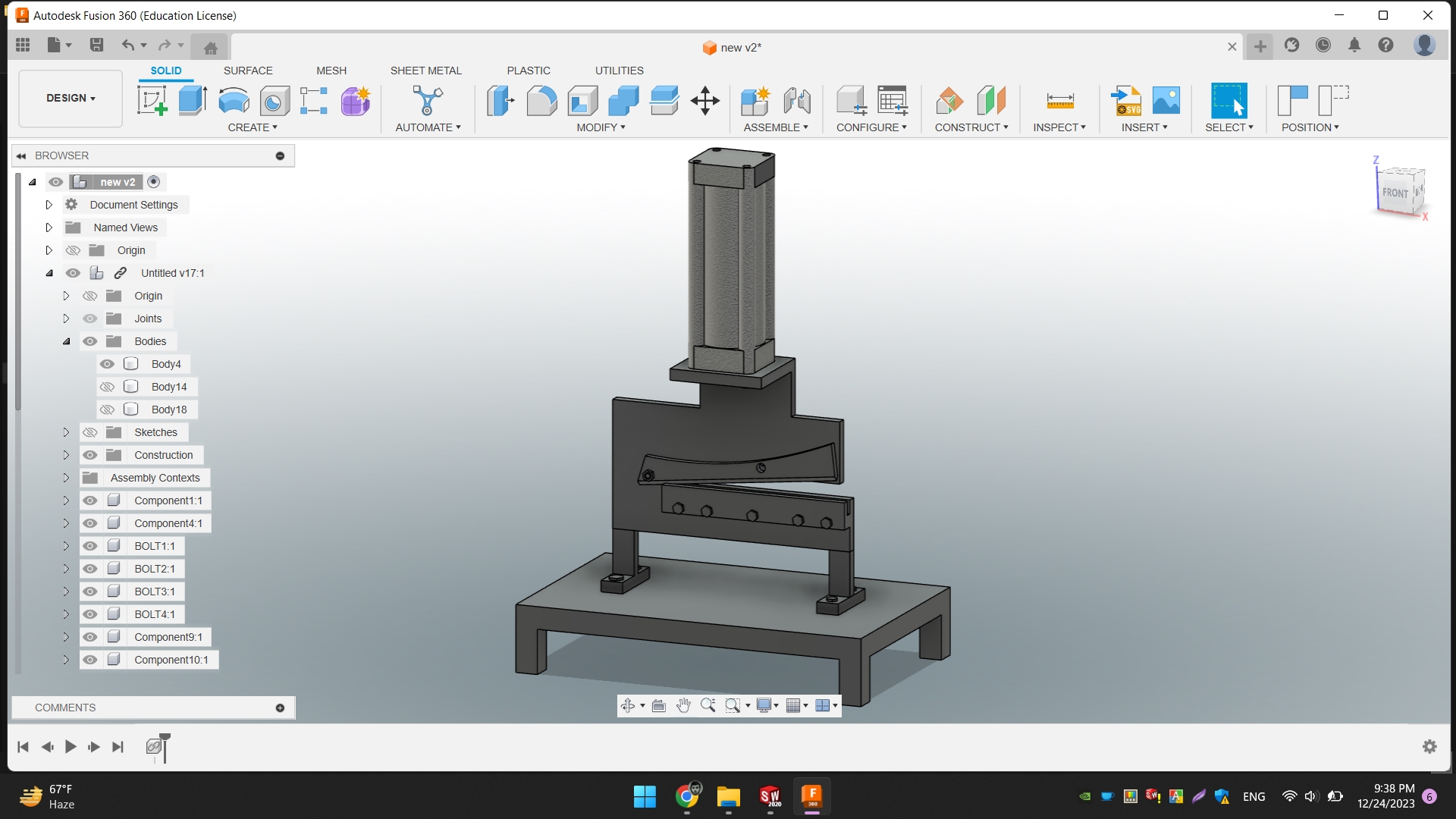1456x819 pixels.
Task: Hide Body4 using its eye icon
Action: click(x=107, y=364)
